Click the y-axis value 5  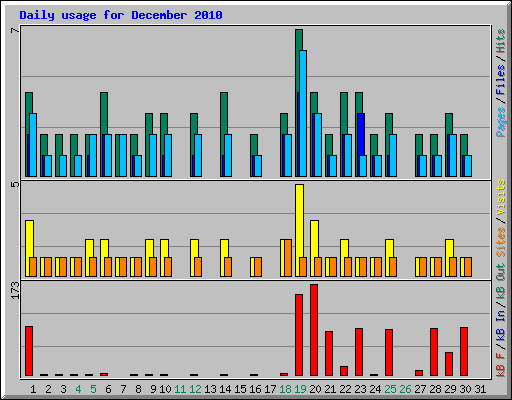15,184
